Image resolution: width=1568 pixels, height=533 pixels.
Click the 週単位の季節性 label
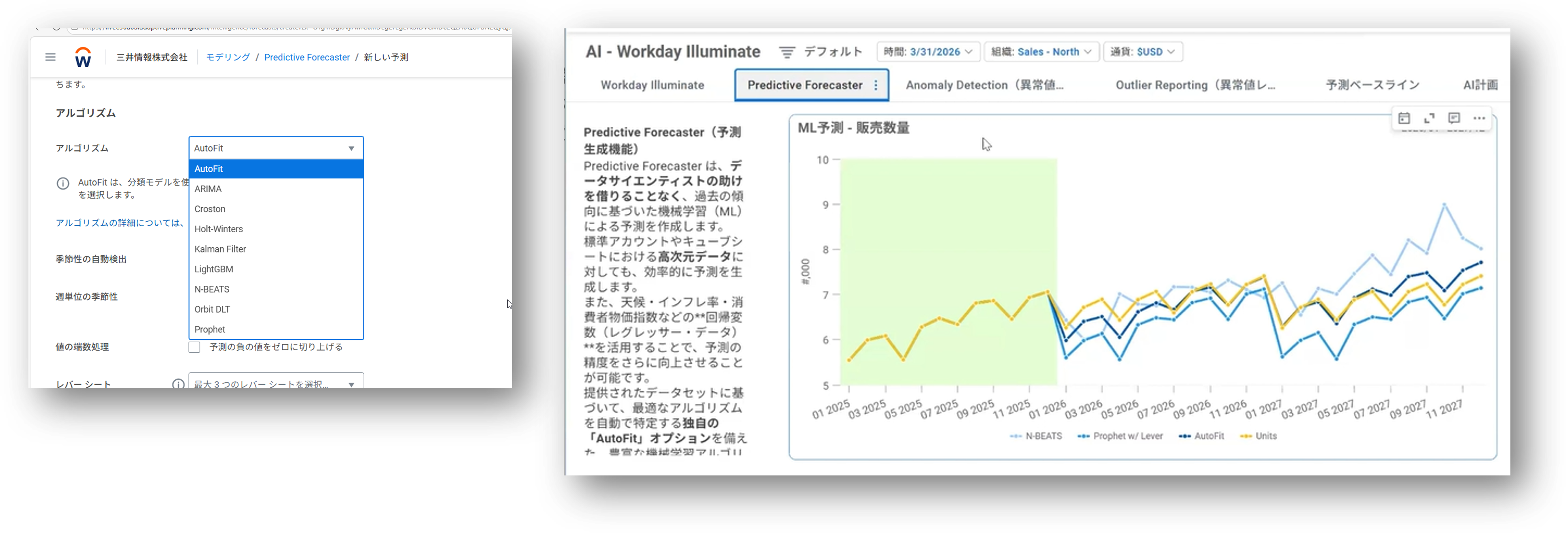tap(86, 297)
